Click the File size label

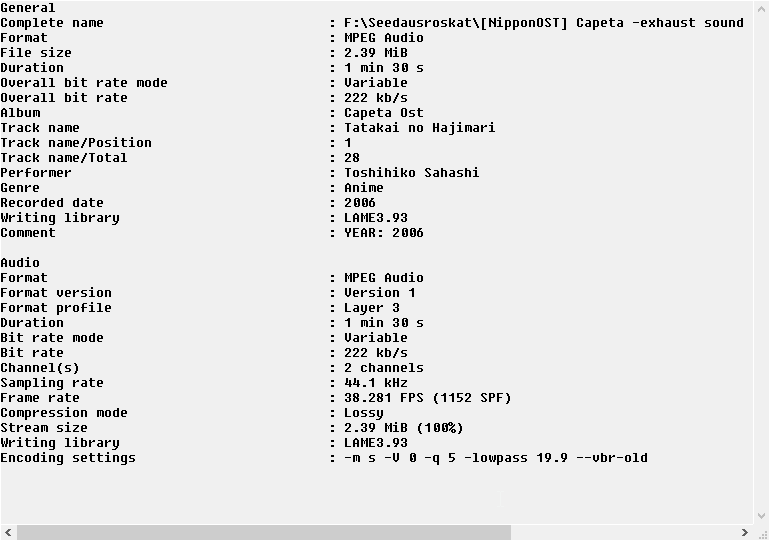tap(36, 53)
